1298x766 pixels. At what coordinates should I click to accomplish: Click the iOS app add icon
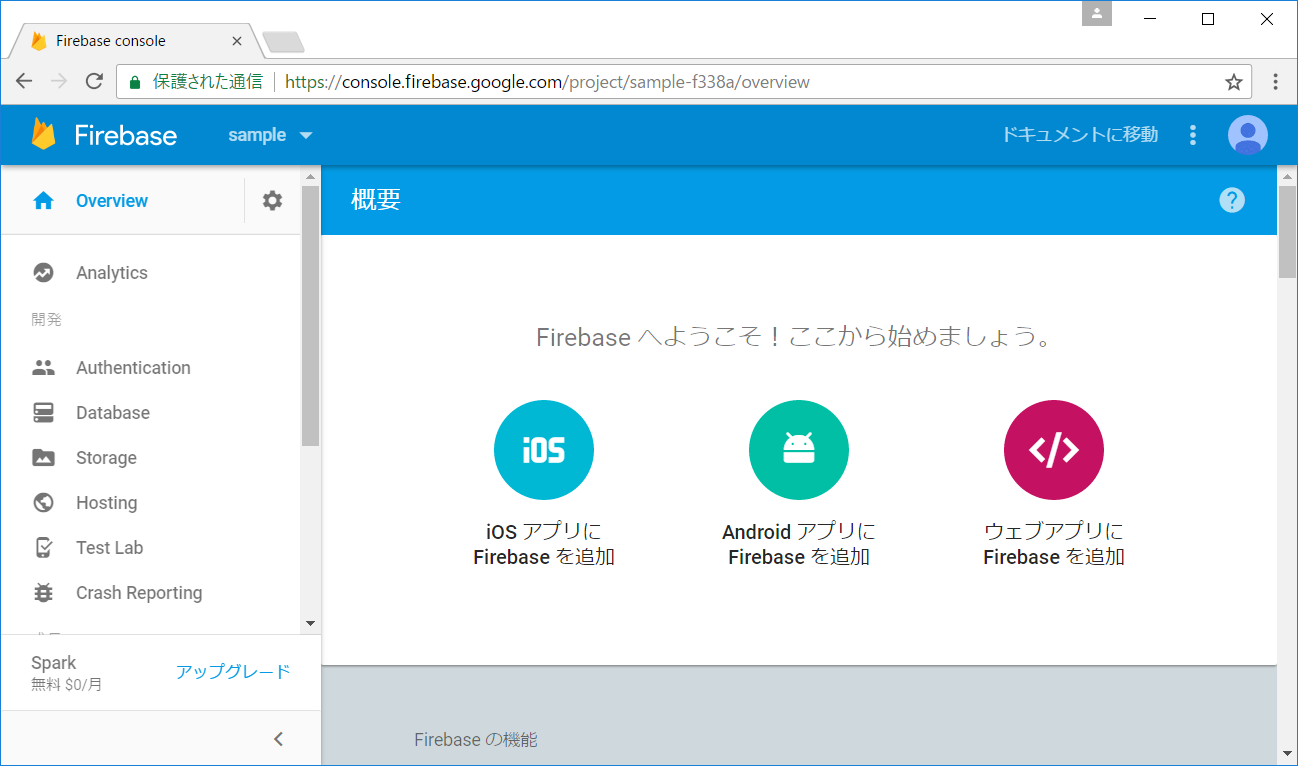point(543,450)
